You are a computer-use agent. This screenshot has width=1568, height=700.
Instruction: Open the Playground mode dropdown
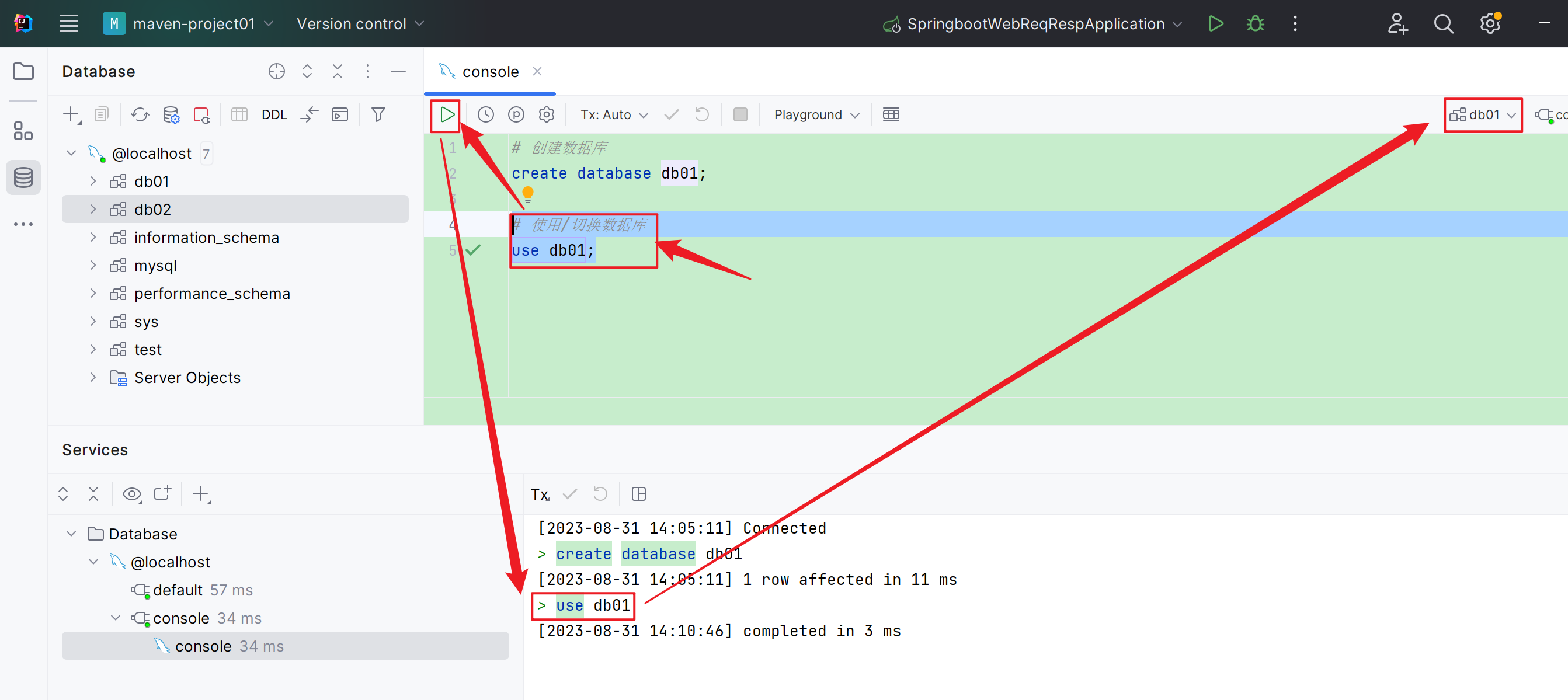[816, 114]
